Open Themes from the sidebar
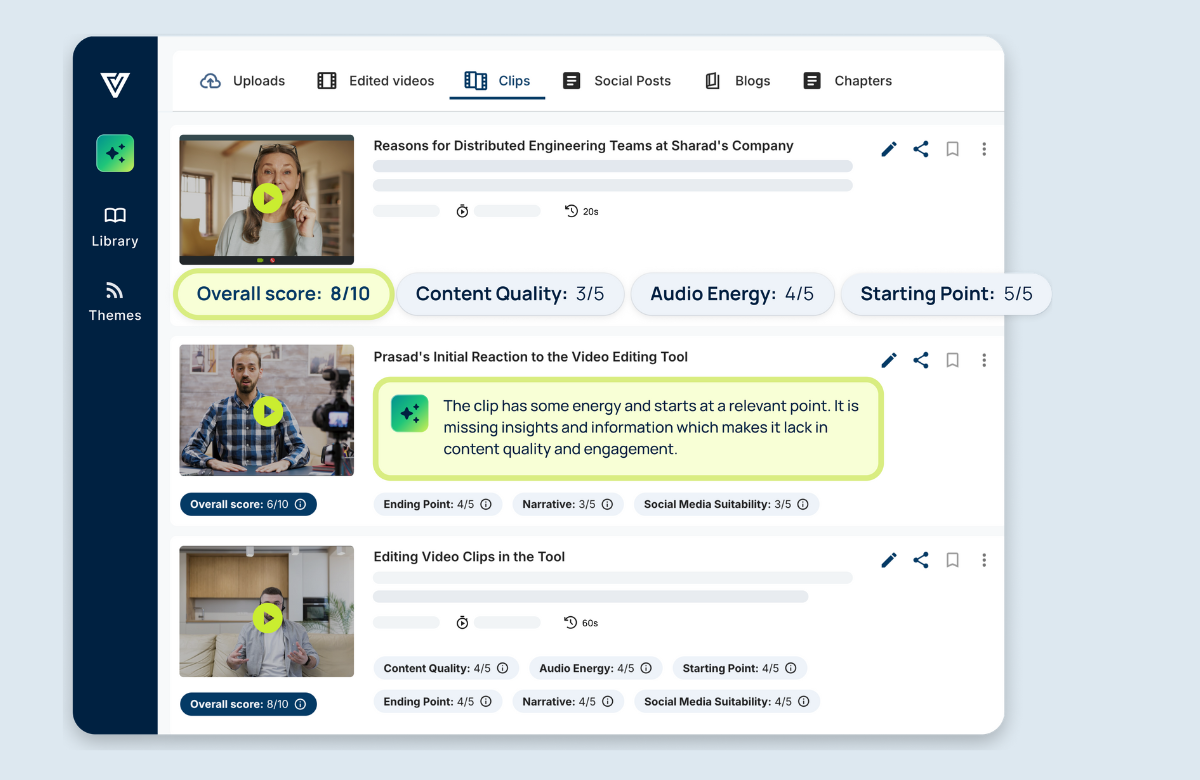The width and height of the screenshot is (1200, 780). pos(115,301)
